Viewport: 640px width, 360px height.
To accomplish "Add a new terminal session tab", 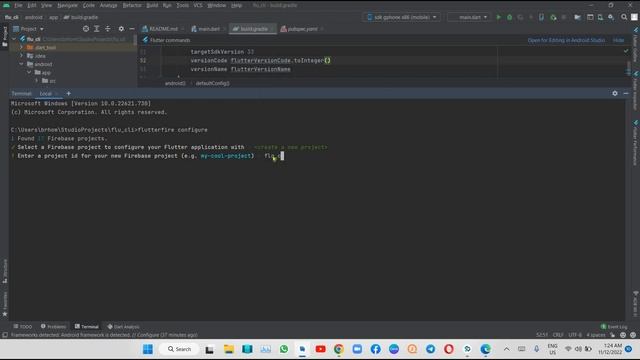I will 69,93.
